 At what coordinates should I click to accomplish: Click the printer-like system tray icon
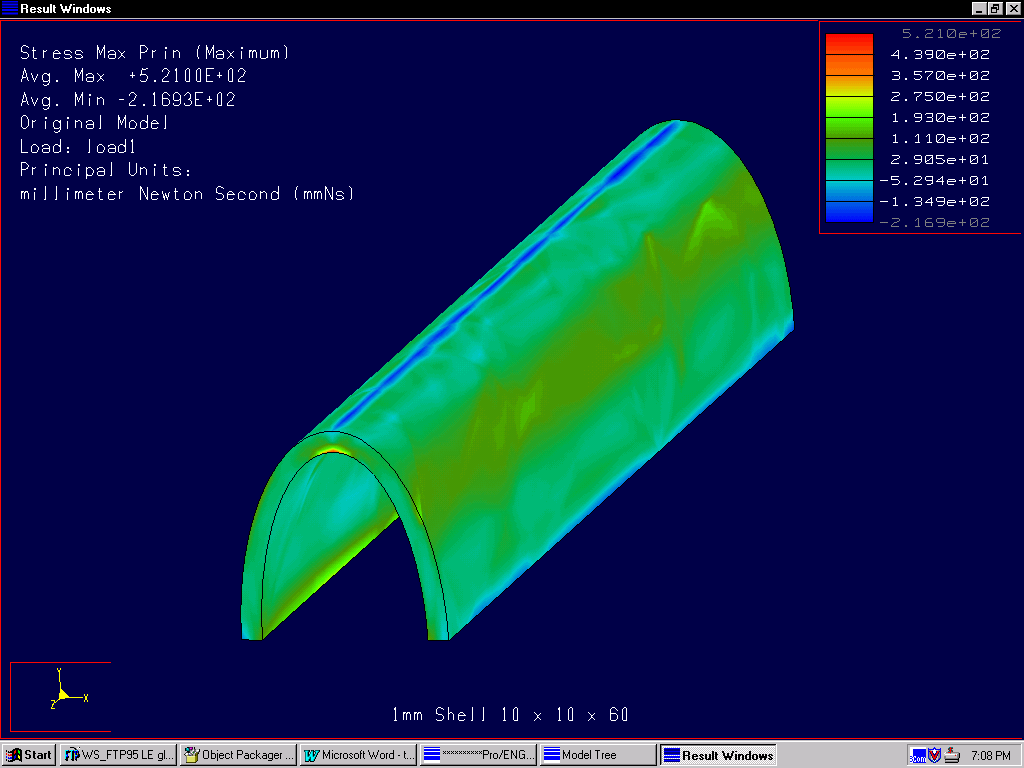coord(953,755)
